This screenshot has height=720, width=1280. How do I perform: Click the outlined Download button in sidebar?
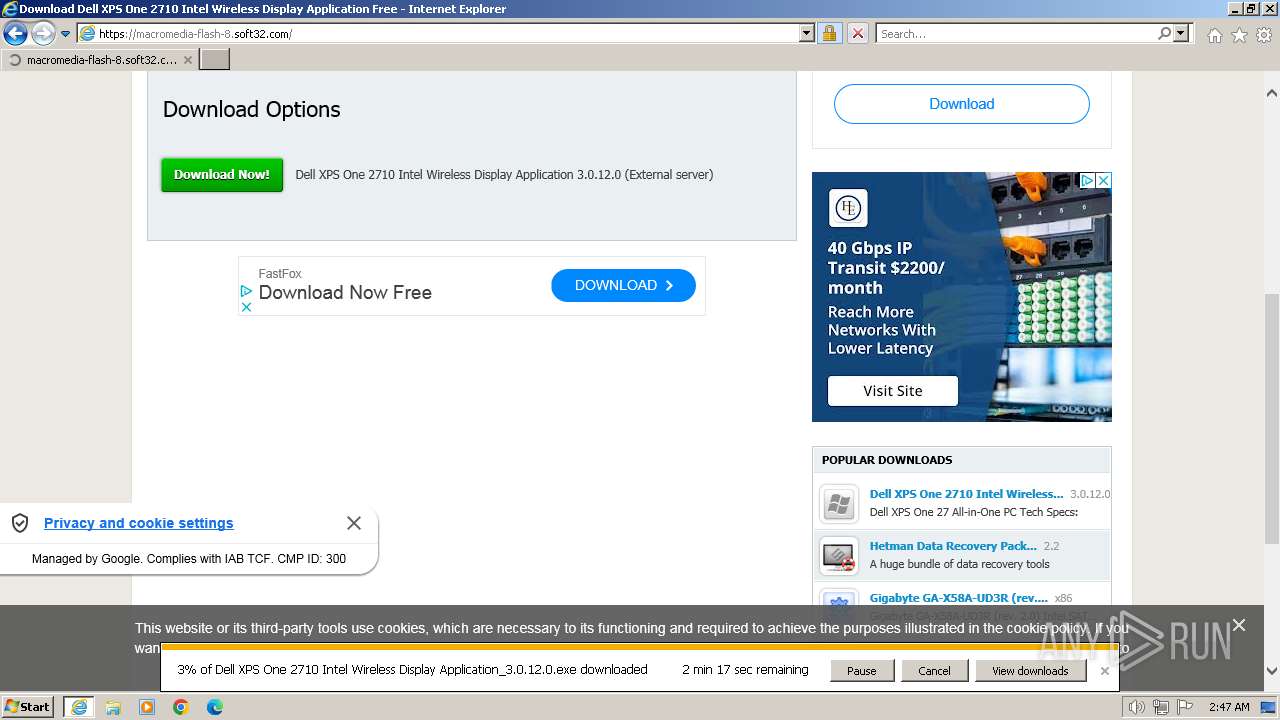click(961, 104)
